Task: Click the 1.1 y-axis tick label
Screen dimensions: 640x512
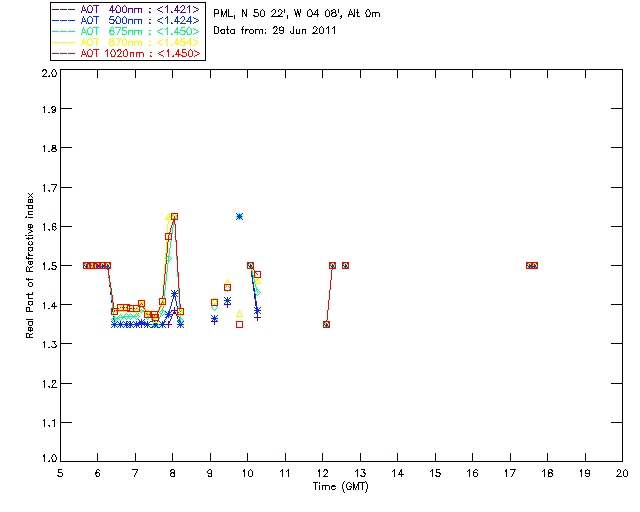Action: (x=49, y=423)
